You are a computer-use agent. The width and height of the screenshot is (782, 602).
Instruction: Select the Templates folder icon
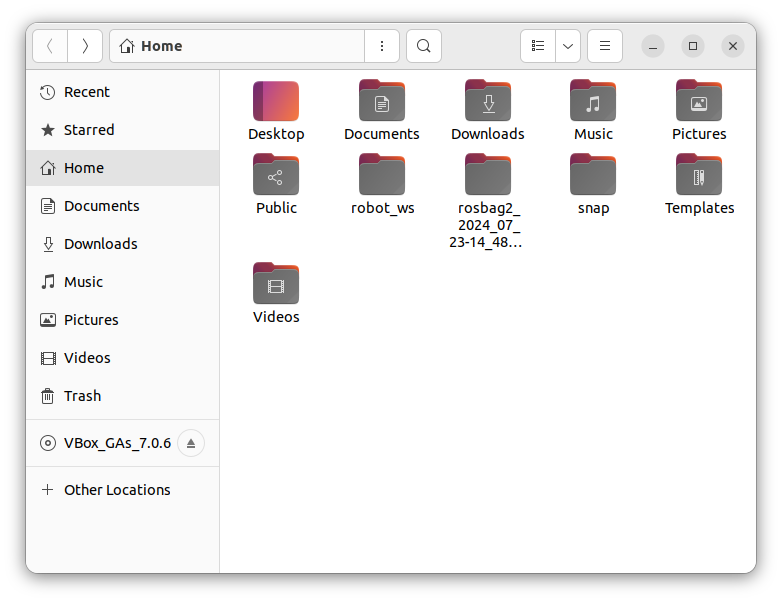[x=699, y=175]
